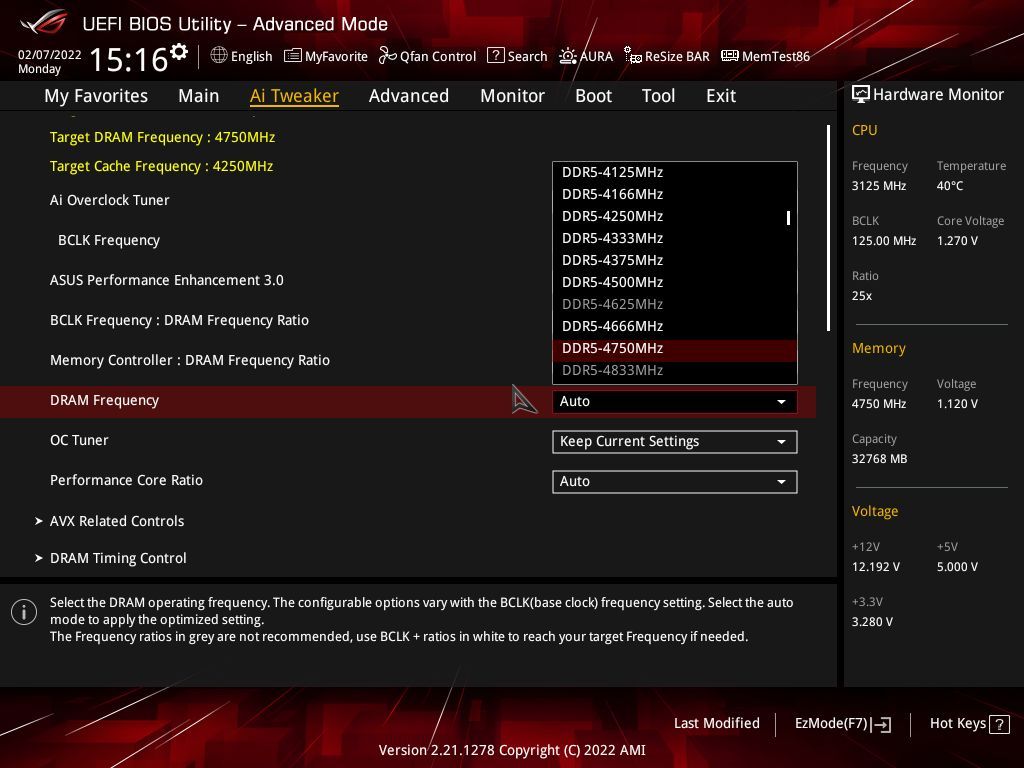
Task: Select BCLK Frequency : DRAM Frequency Ratio row
Action: pos(179,321)
